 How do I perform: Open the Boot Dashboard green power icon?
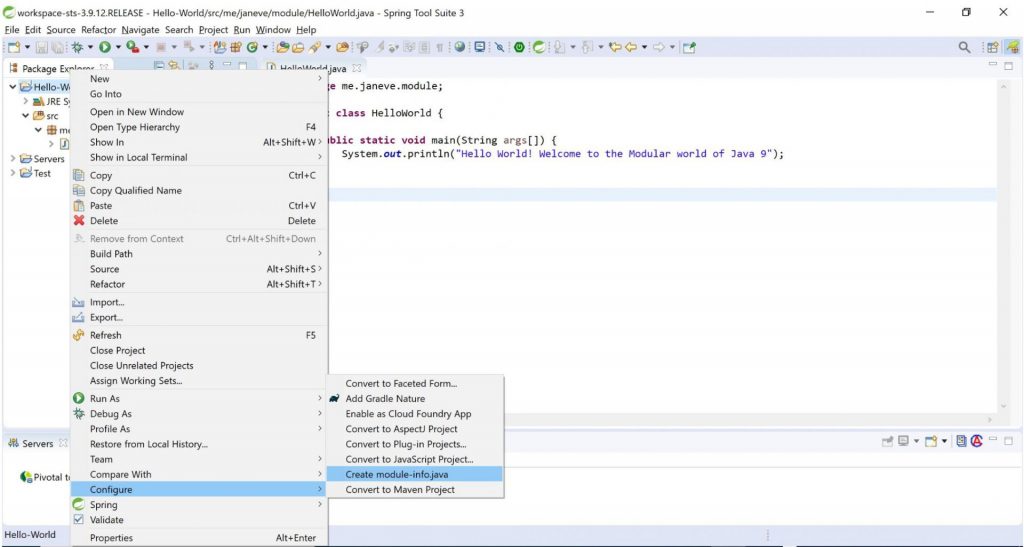tap(519, 47)
